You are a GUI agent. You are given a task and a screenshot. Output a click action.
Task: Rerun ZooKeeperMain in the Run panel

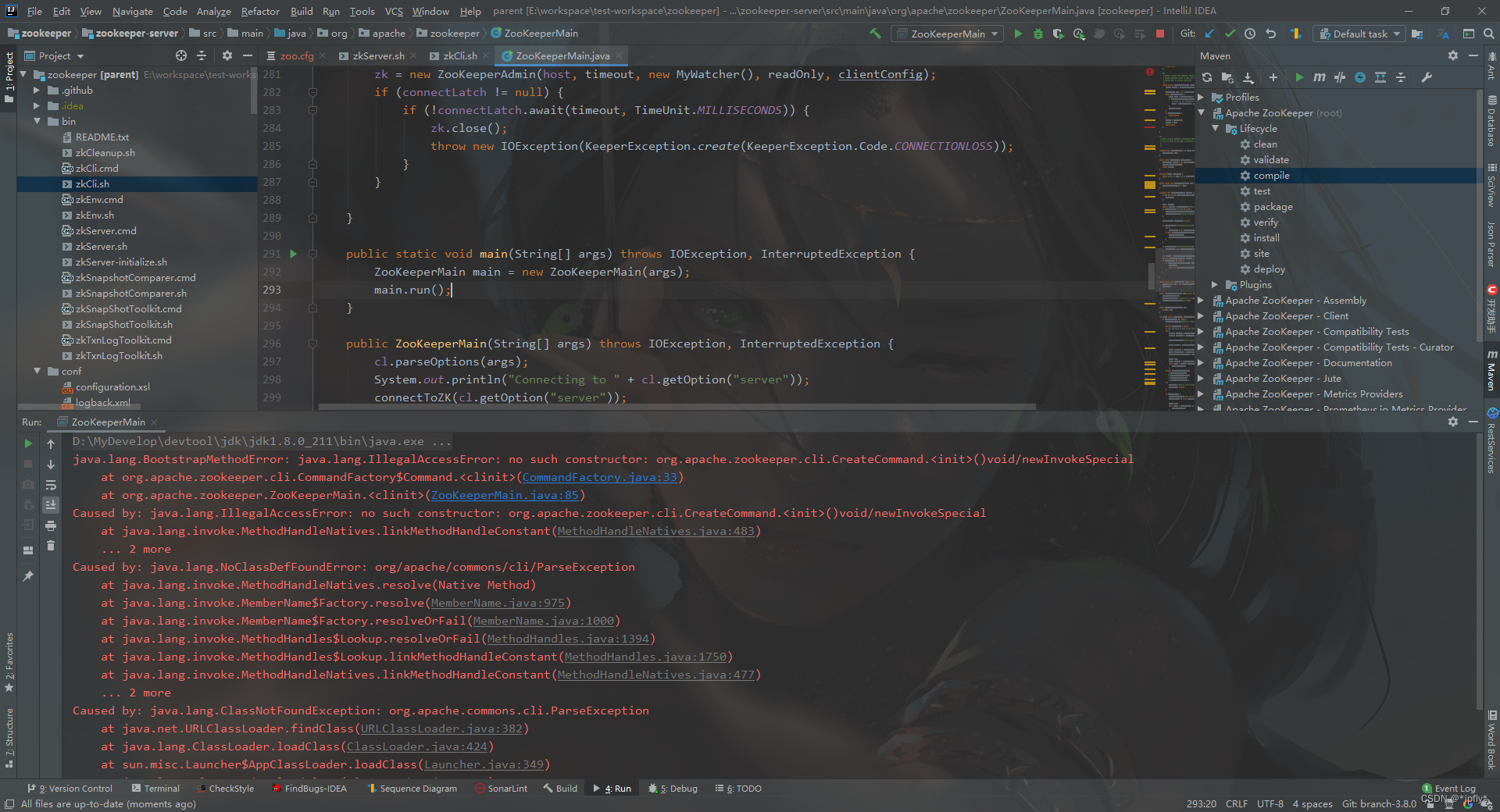click(28, 443)
